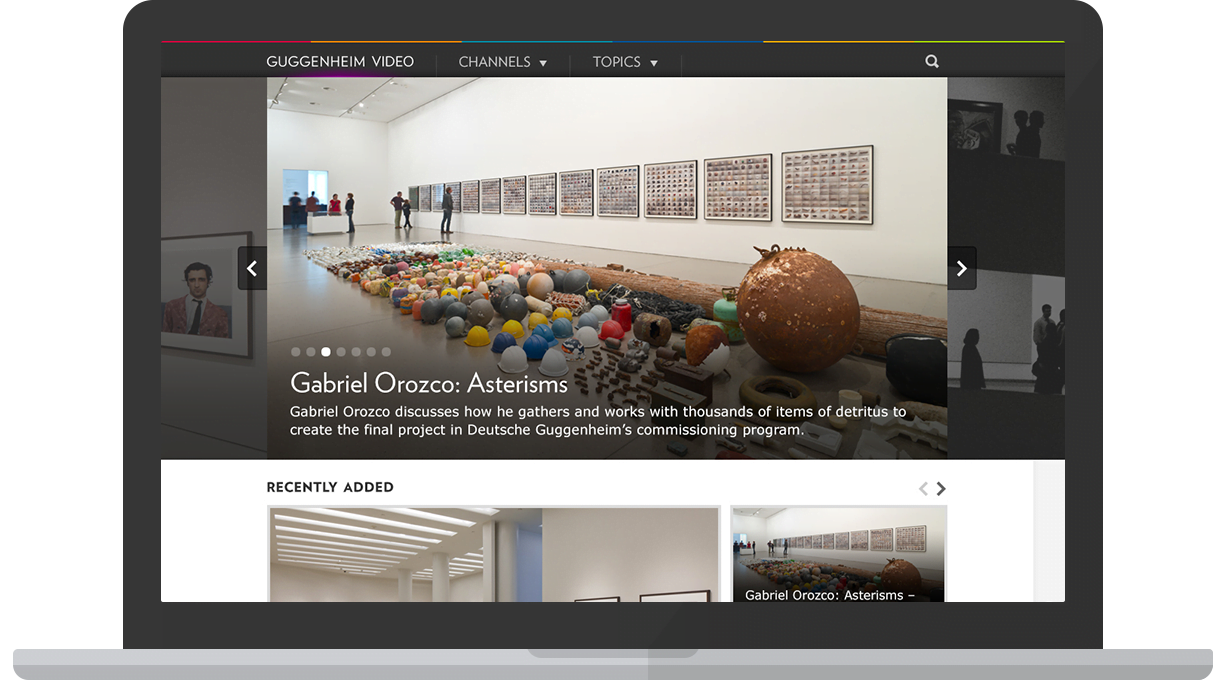Screen dimensions: 1227x680
Task: Click the left arrow on the featured carousel
Action: click(252, 268)
